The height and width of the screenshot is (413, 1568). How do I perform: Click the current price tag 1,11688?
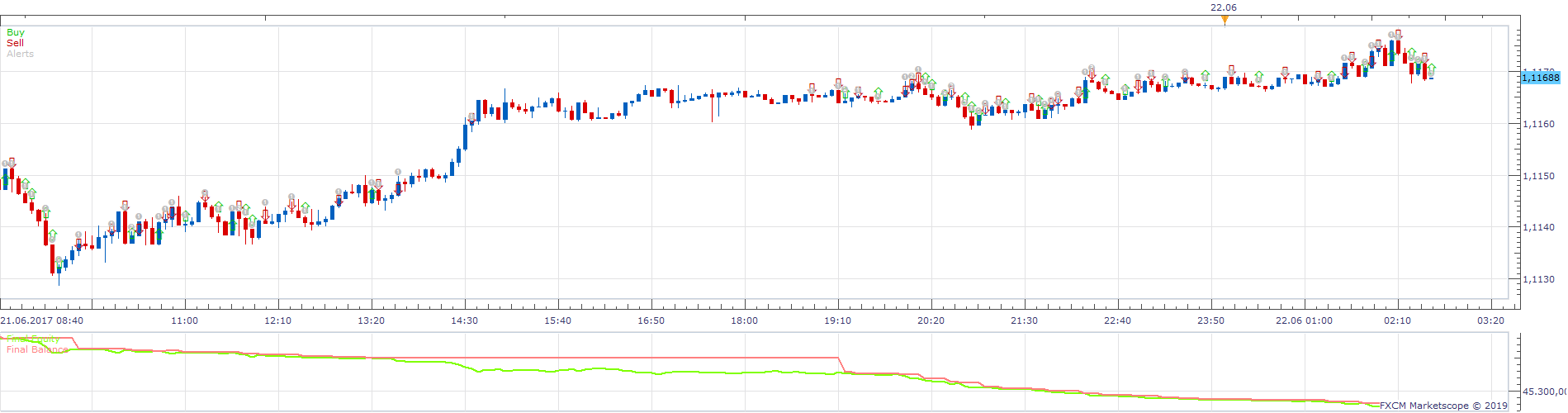tap(1540, 78)
